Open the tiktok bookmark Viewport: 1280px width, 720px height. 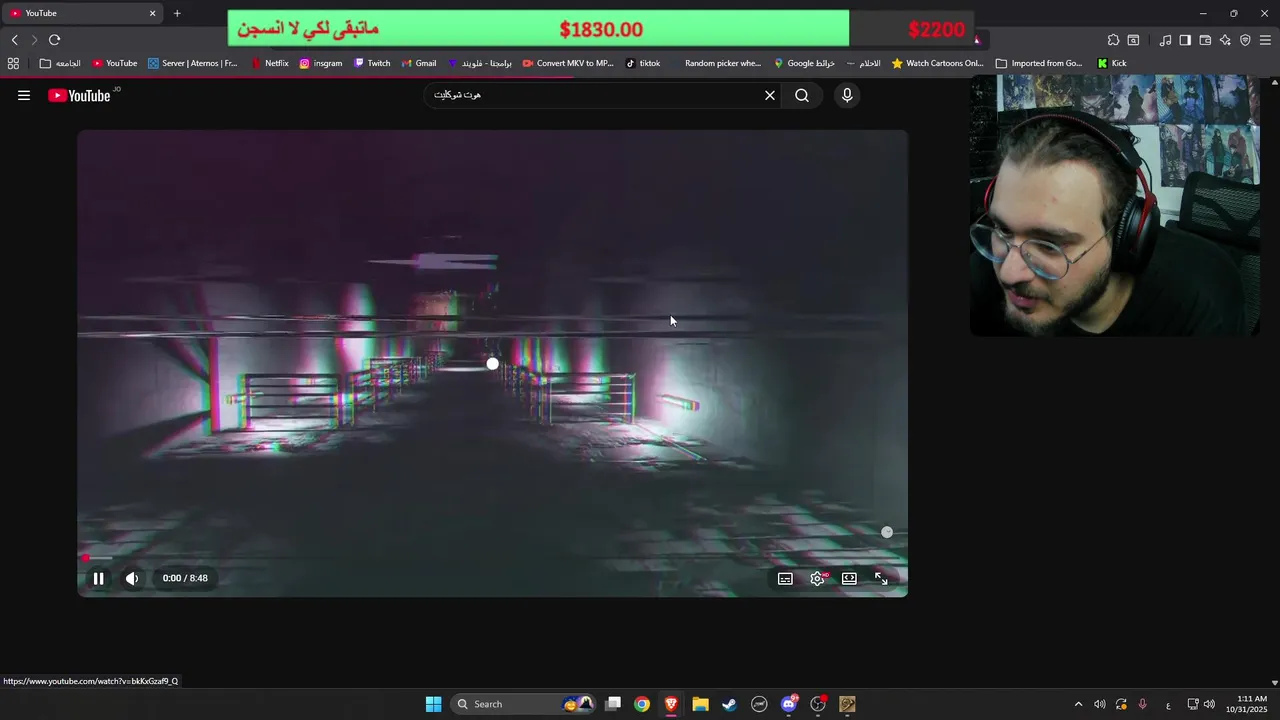click(643, 63)
